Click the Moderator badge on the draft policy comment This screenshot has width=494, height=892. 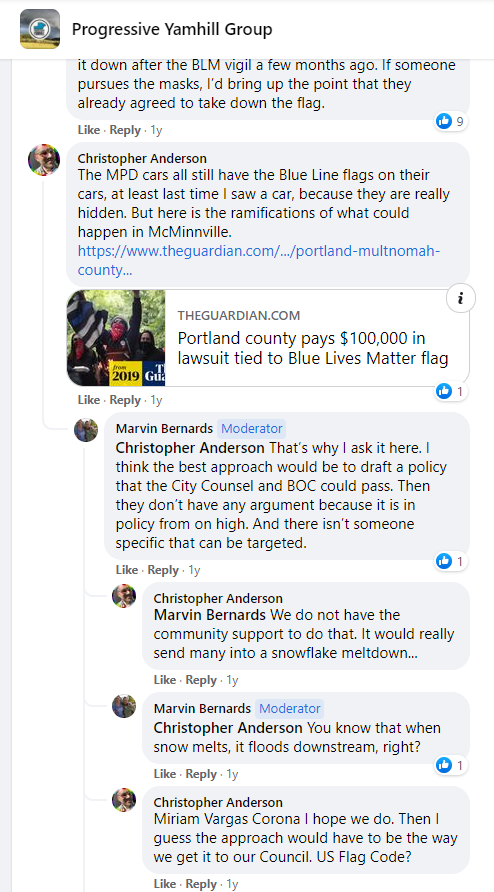(252, 428)
